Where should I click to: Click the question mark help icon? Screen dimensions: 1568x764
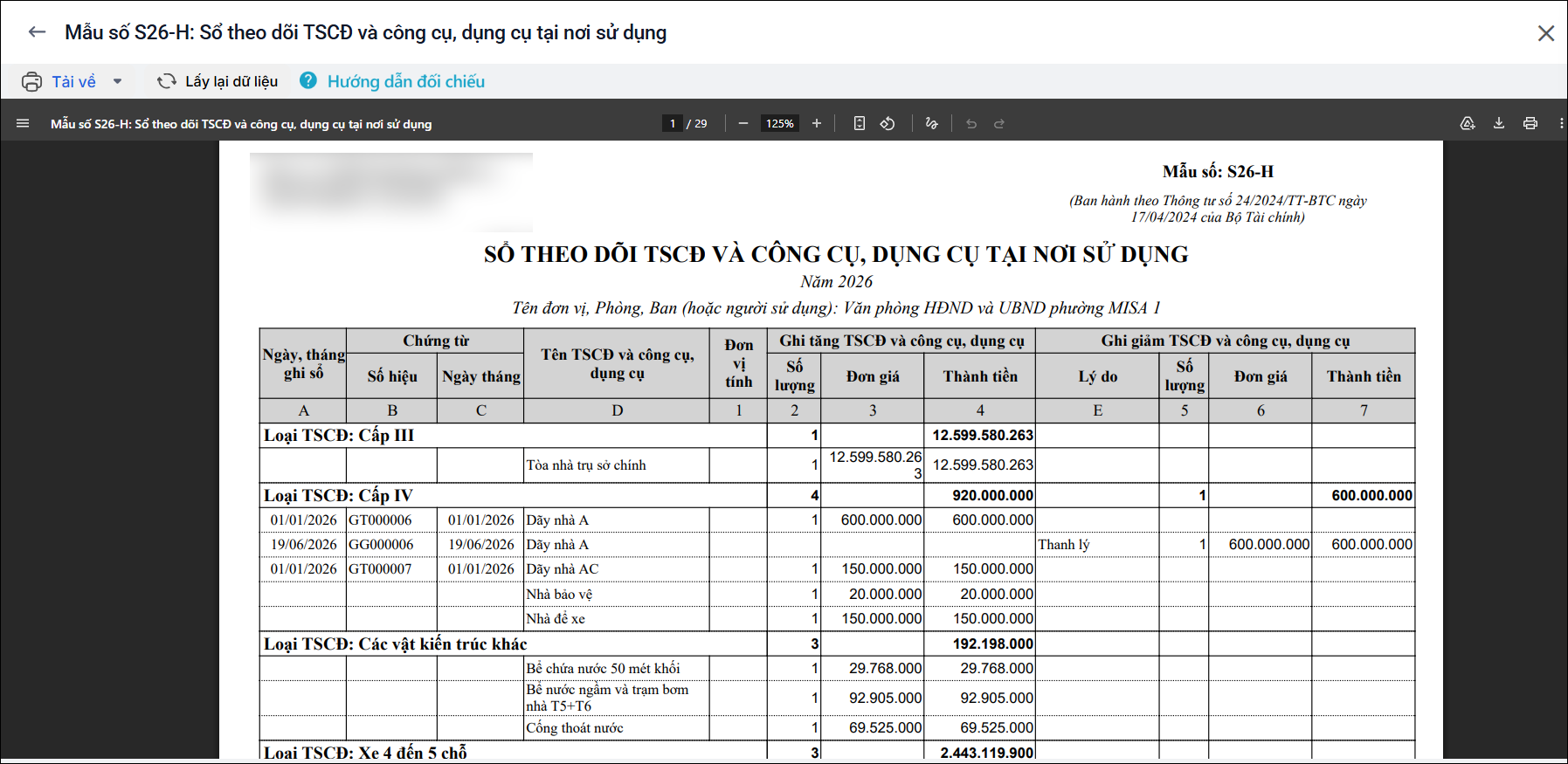(x=308, y=80)
